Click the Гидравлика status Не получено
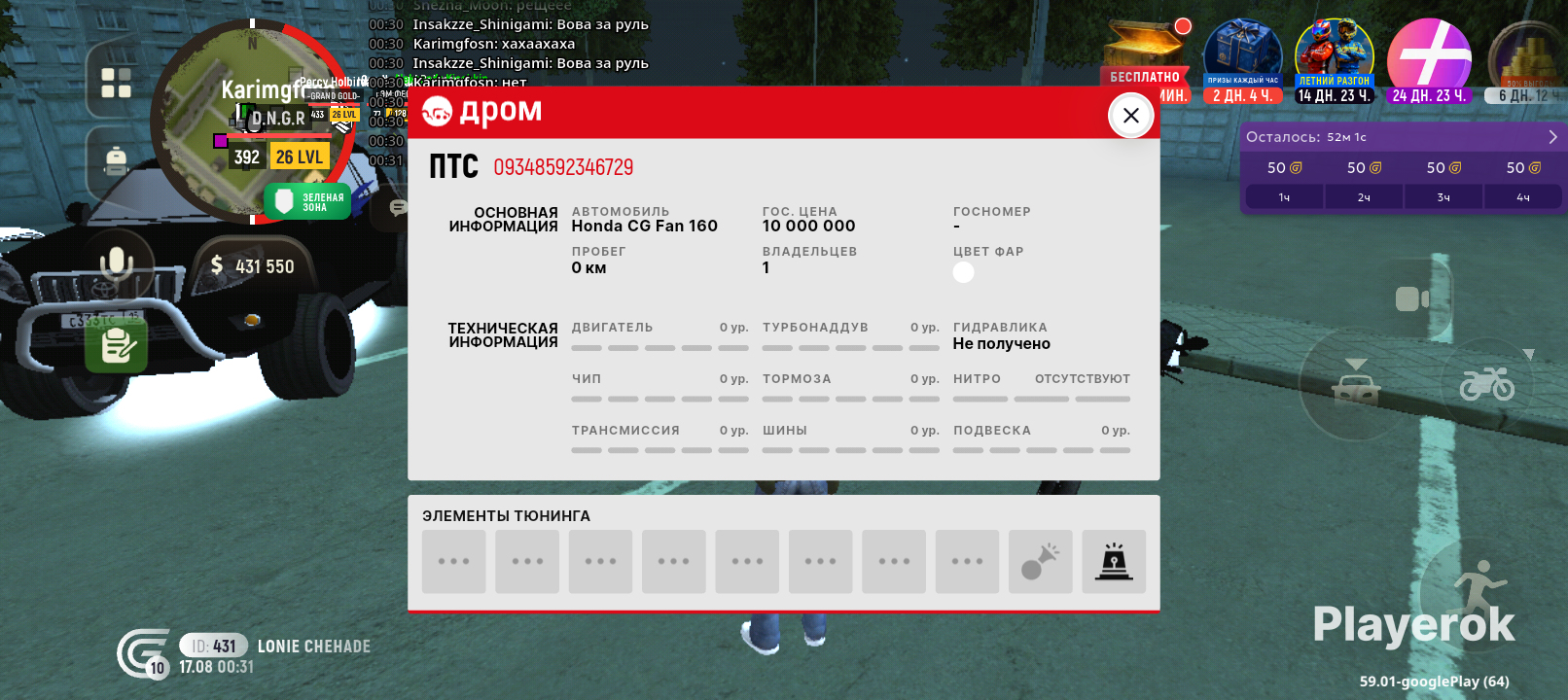 pos(1002,344)
